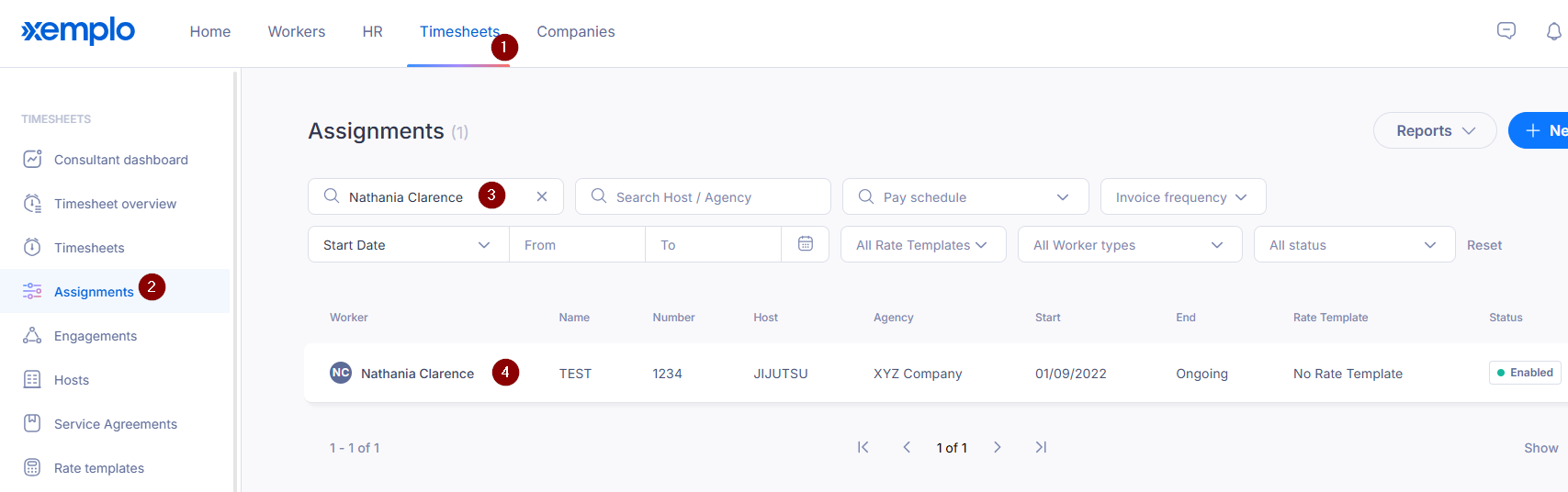Viewport: 1568px width, 492px height.
Task: Open the All status dropdown
Action: click(x=1353, y=245)
